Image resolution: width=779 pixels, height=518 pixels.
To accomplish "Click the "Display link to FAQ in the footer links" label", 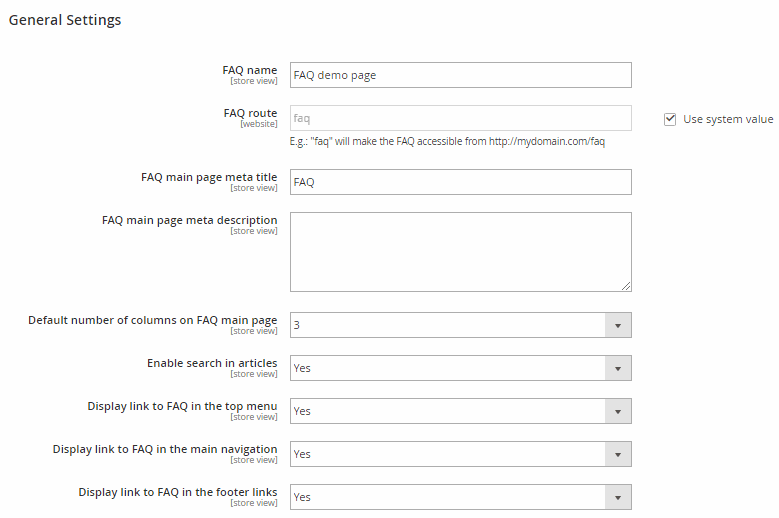I will pyautogui.click(x=178, y=492).
